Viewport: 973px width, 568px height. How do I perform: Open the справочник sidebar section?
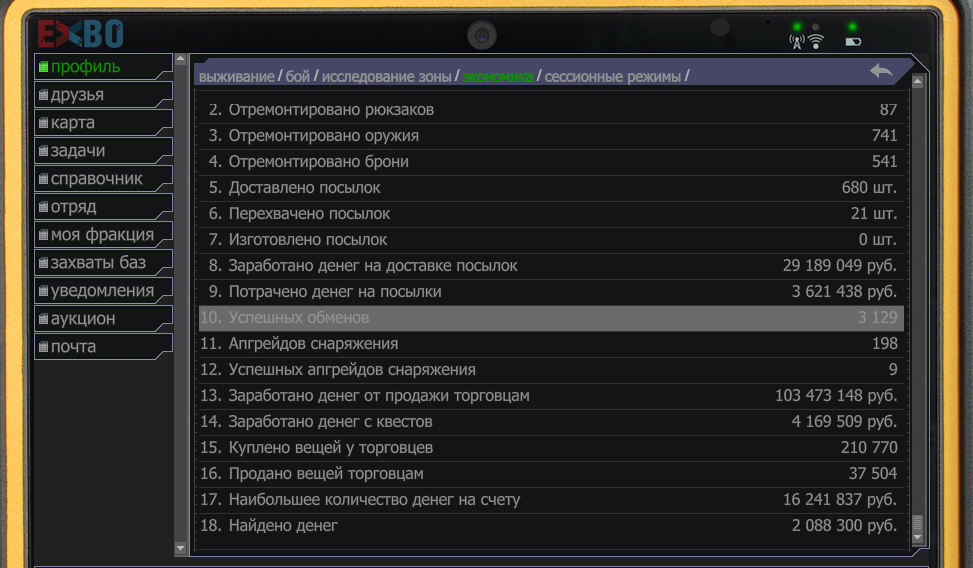point(103,178)
